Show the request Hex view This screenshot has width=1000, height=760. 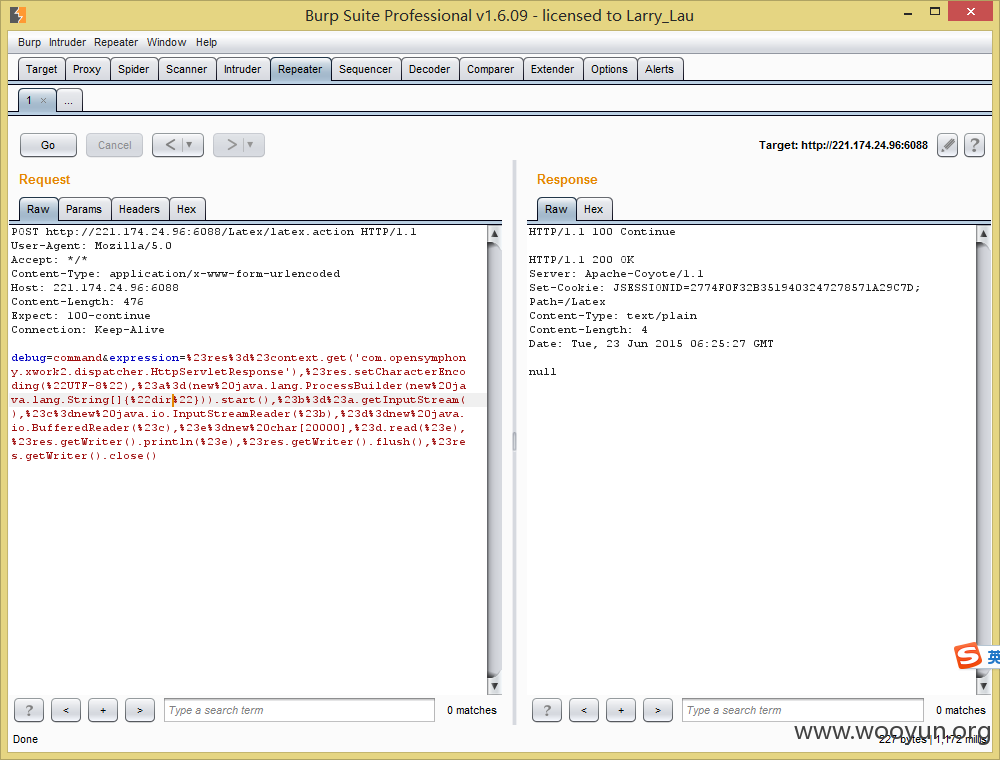(187, 209)
